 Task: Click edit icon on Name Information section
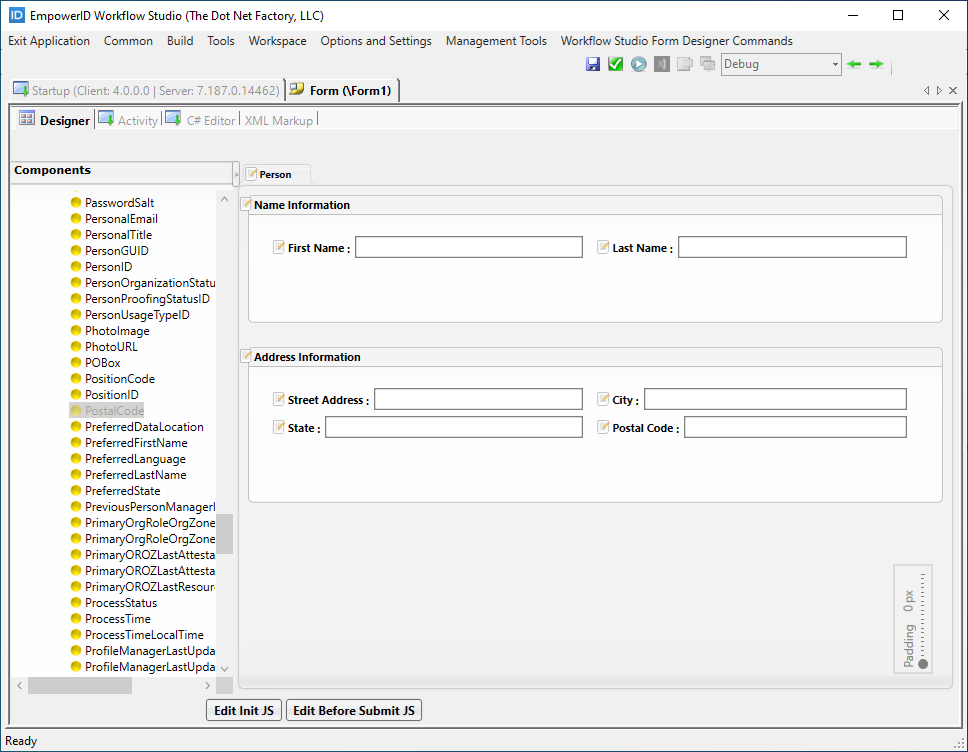pyautogui.click(x=246, y=204)
